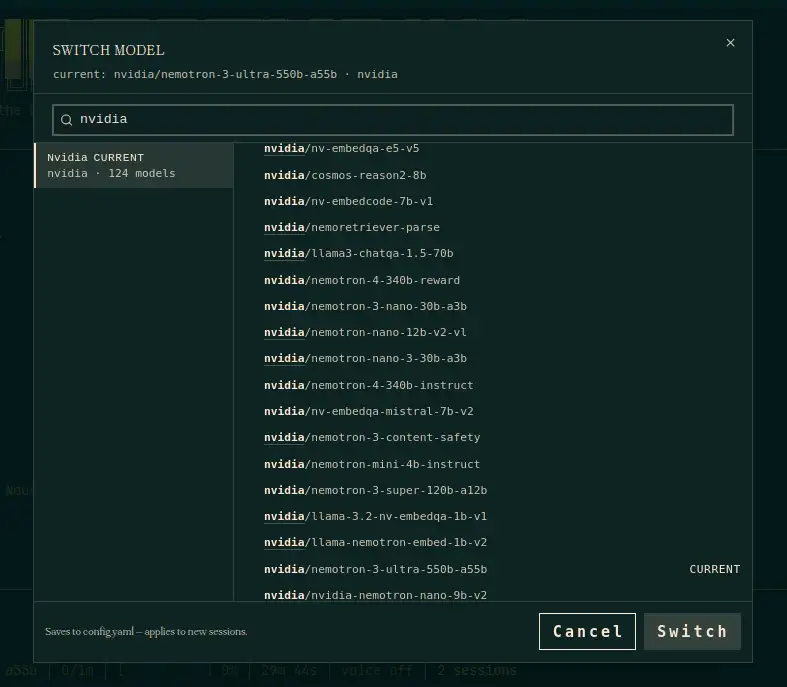Close the Switch Model dialog
787x687 pixels.
pos(730,43)
